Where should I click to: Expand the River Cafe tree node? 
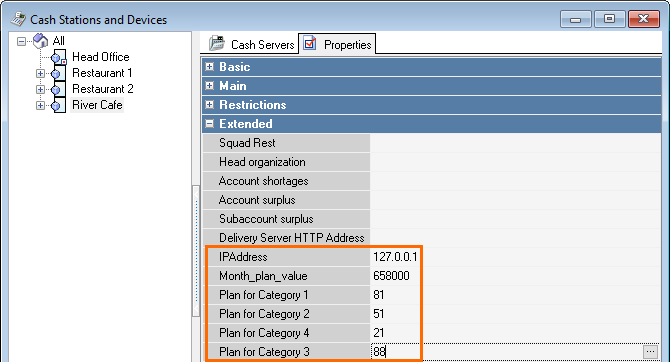pyautogui.click(x=40, y=106)
